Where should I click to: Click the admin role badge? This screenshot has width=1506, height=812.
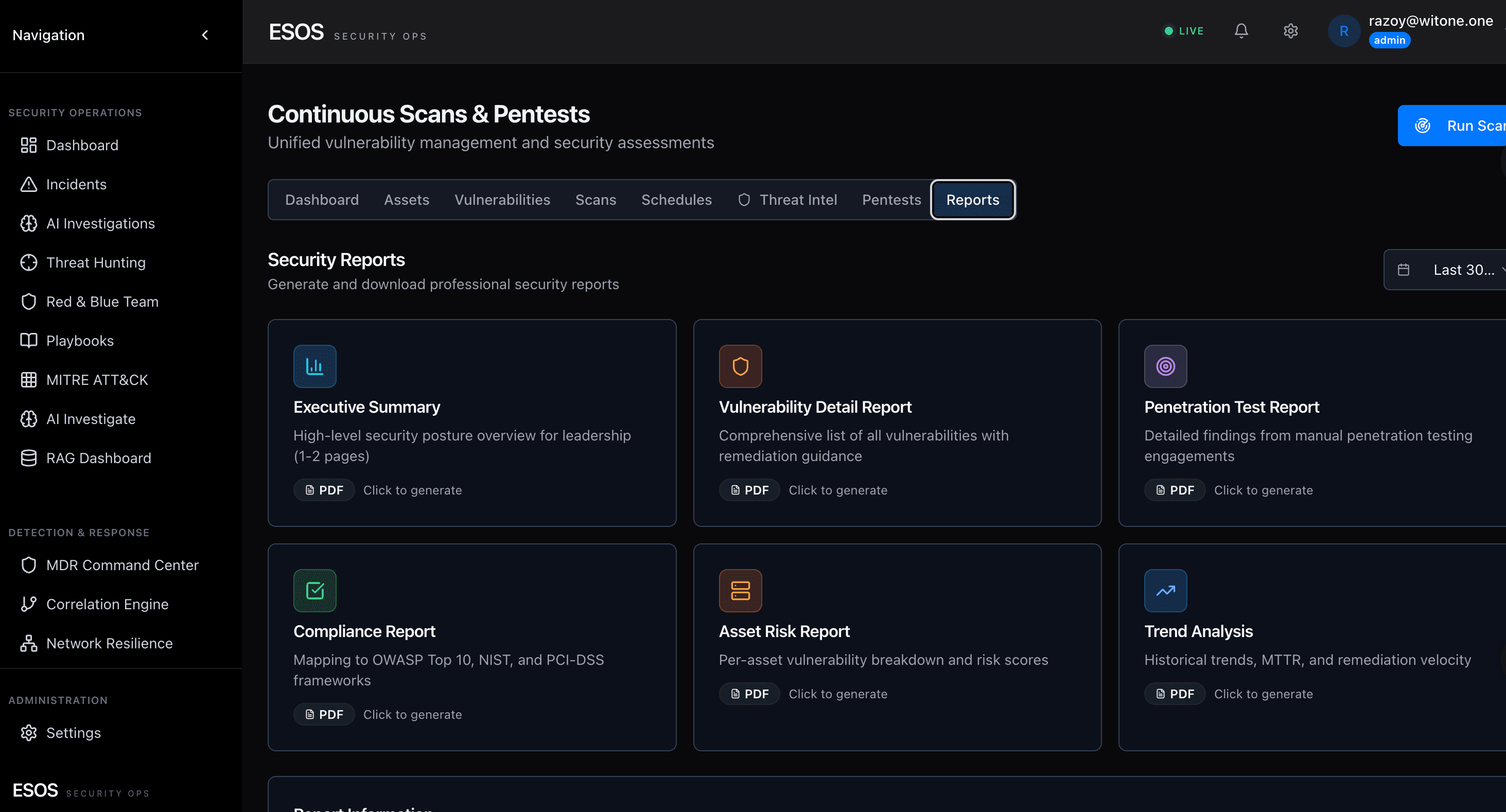1389,40
